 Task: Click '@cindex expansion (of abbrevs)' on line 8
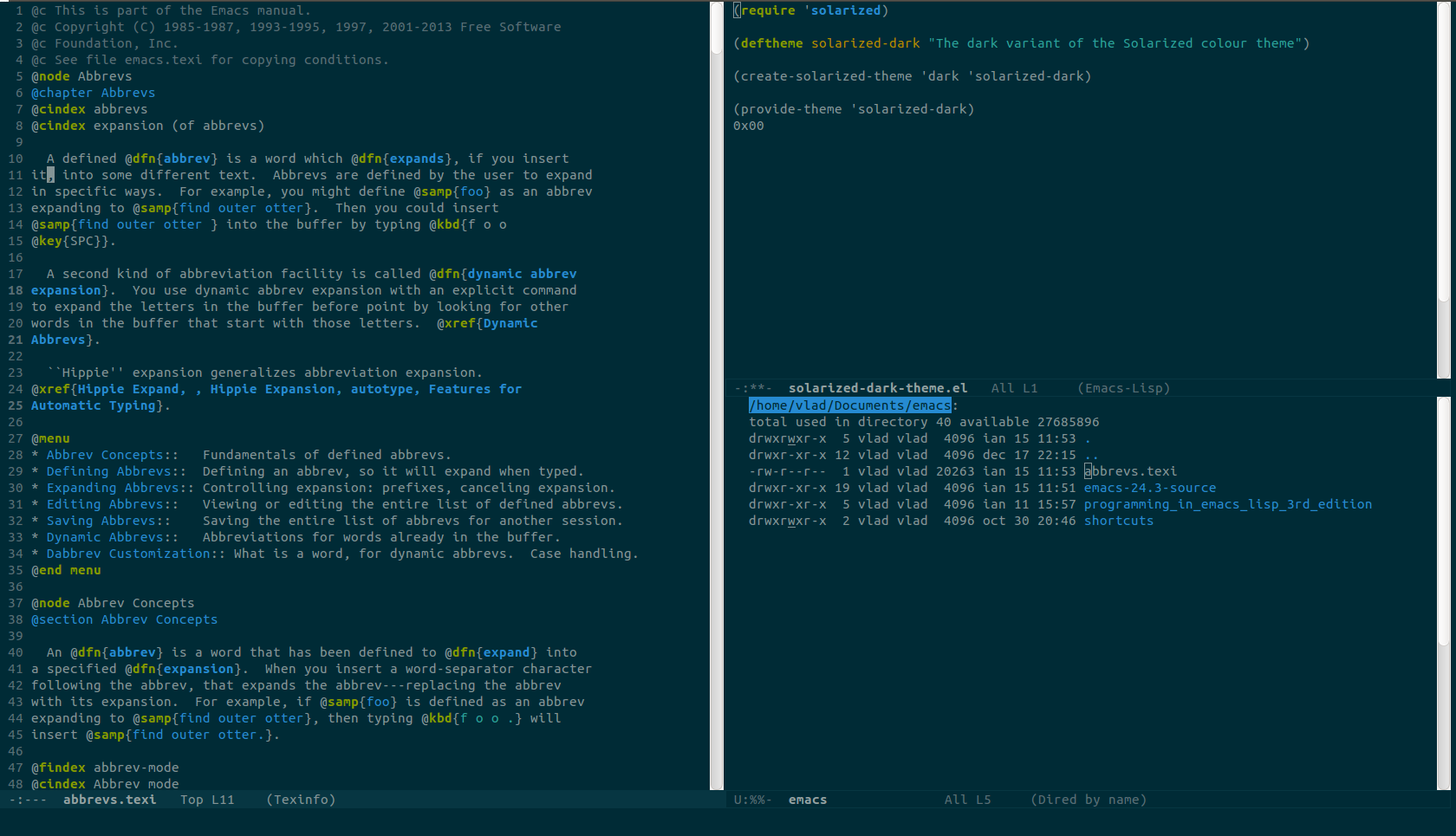click(x=148, y=126)
